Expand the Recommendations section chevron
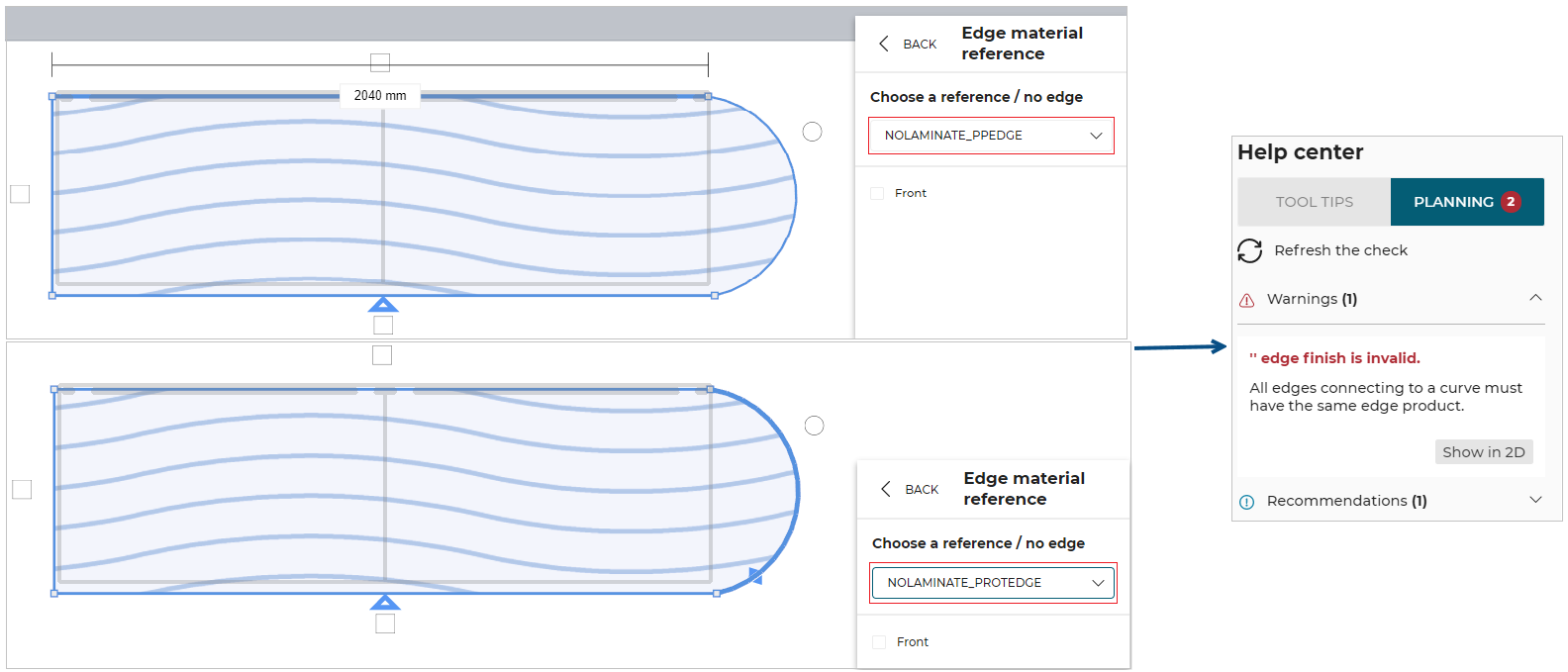 coord(1535,500)
